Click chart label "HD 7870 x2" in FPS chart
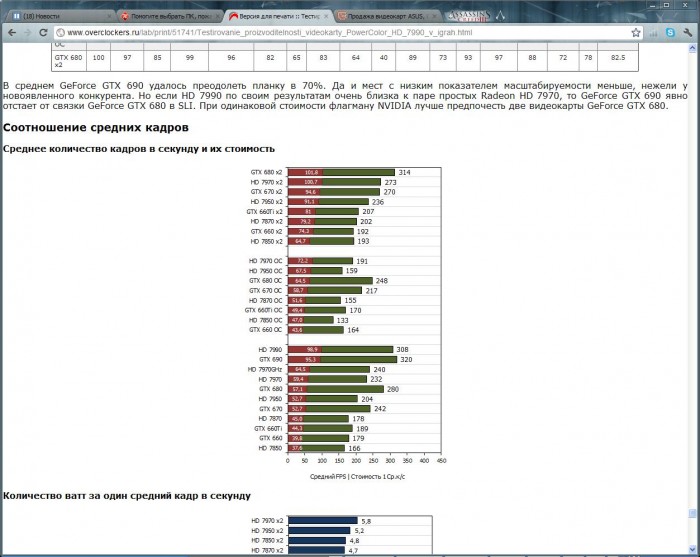The width and height of the screenshot is (700, 557). click(266, 221)
